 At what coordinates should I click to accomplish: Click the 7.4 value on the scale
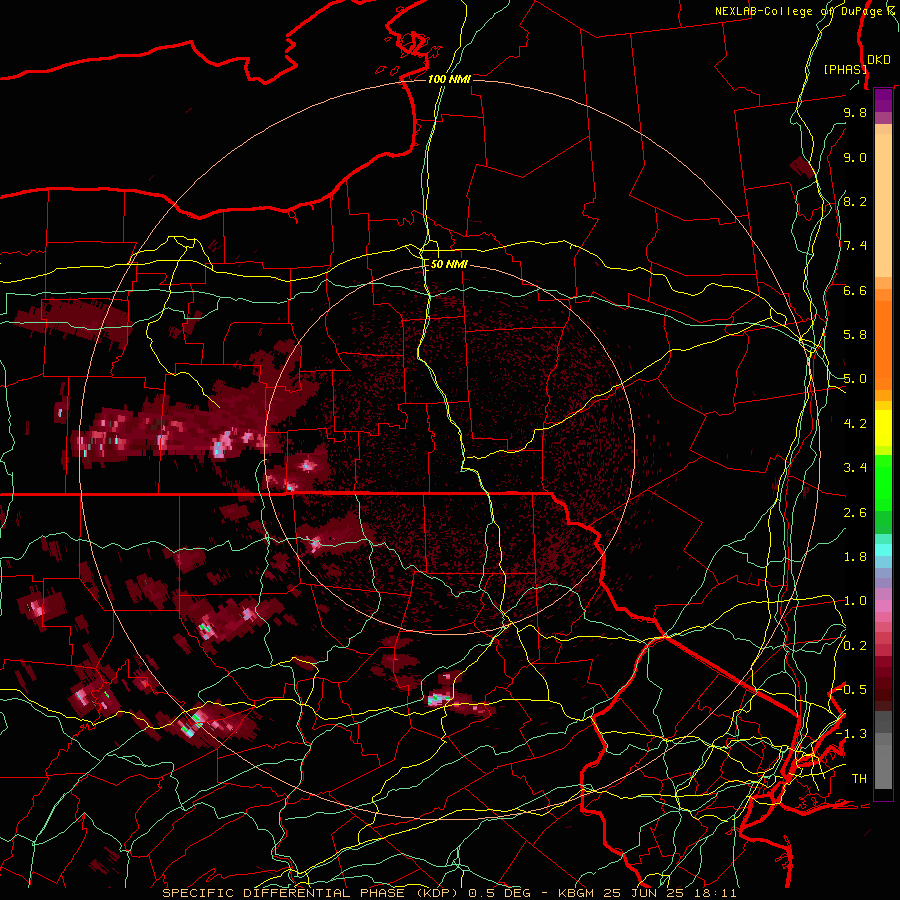point(855,246)
